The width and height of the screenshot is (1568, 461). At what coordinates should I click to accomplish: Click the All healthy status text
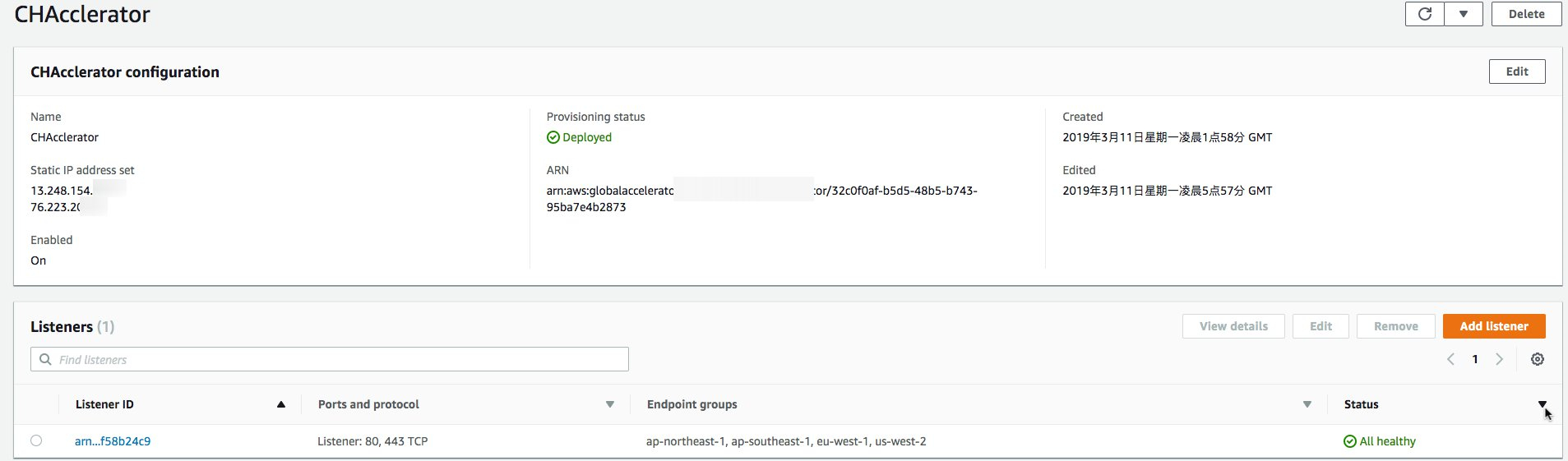point(1387,441)
